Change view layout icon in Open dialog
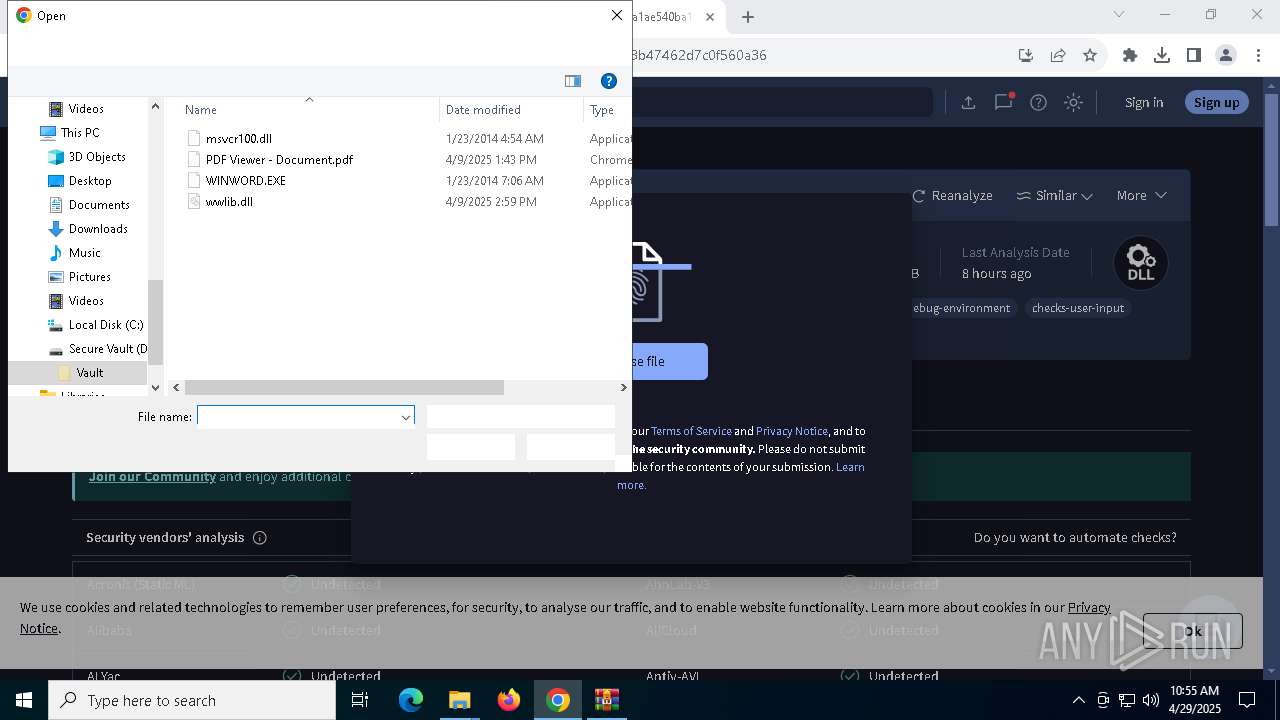1280x720 pixels. click(573, 81)
